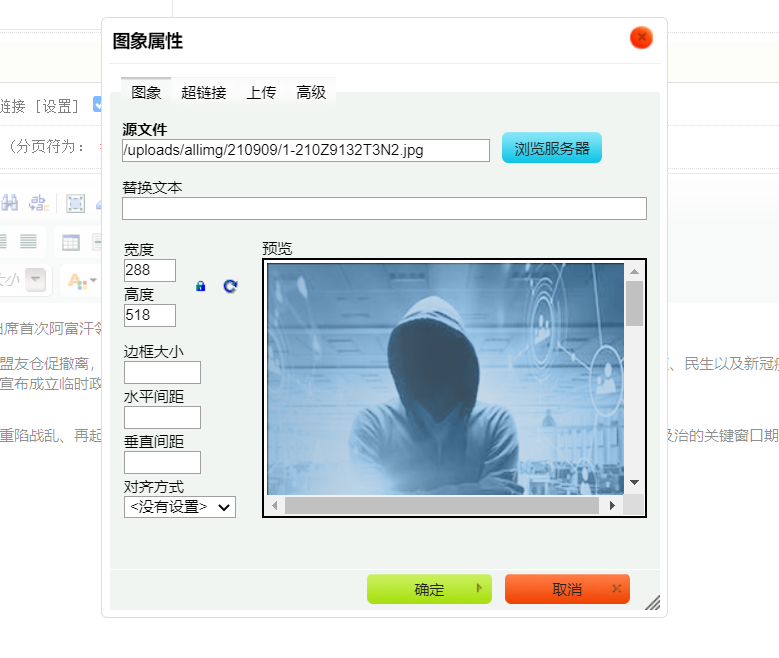
Task: Click the Select All icon in editor toolbar
Action: point(76,203)
